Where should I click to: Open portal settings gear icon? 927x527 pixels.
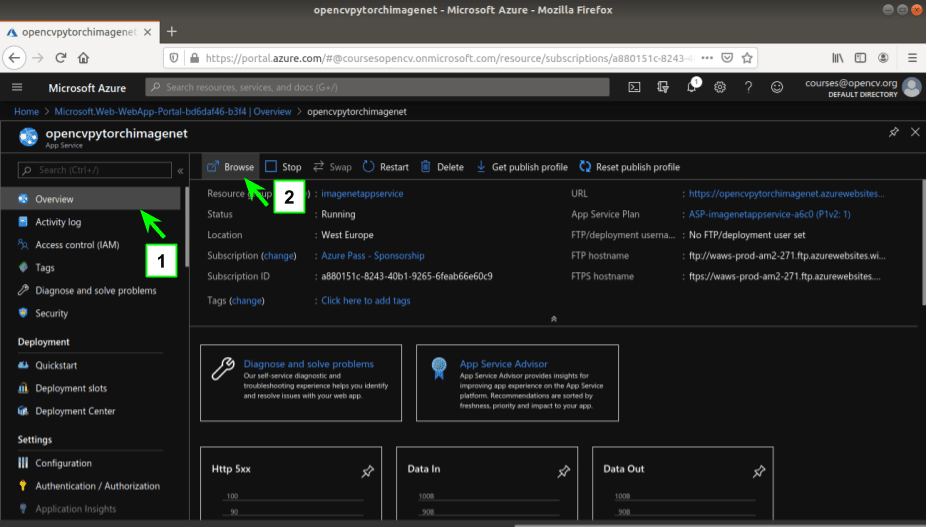(719, 88)
